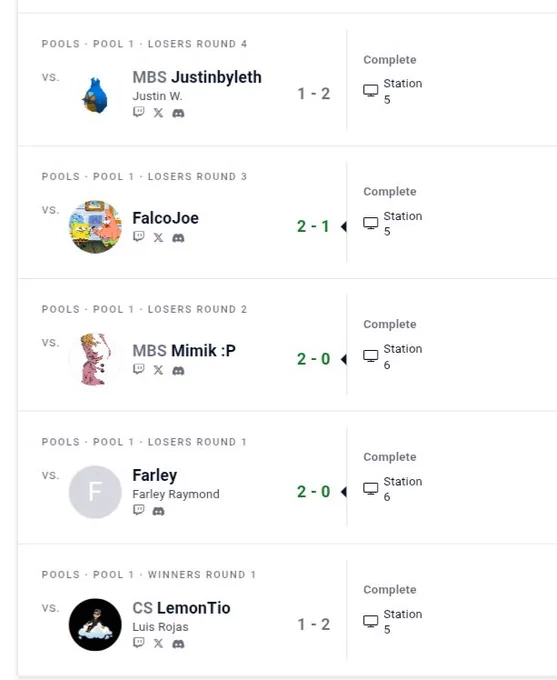The image size is (557, 680).
Task: Open MBS Mimik :P's Discord icon
Action: (x=178, y=370)
